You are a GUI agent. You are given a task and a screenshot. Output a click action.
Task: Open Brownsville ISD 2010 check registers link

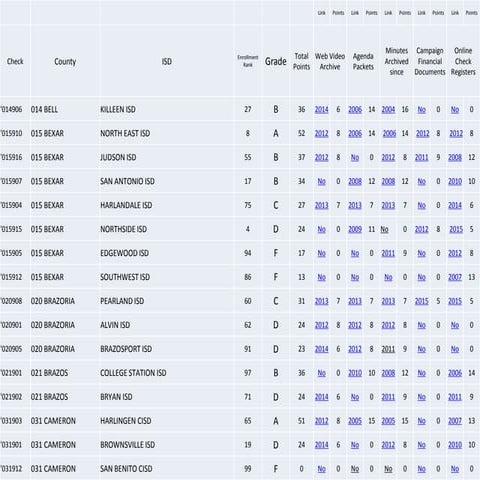(455, 445)
